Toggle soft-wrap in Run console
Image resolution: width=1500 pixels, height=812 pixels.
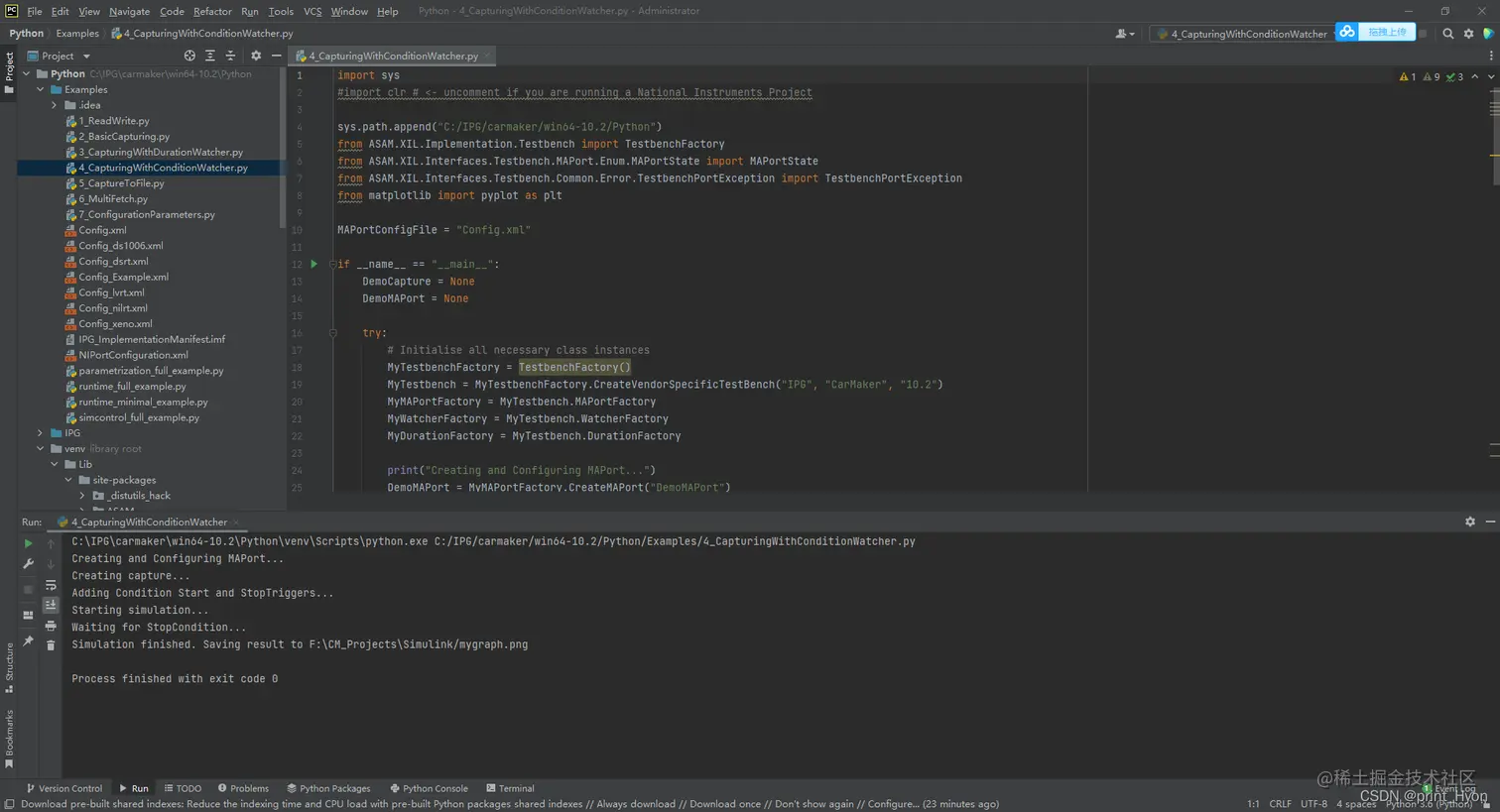tap(51, 585)
